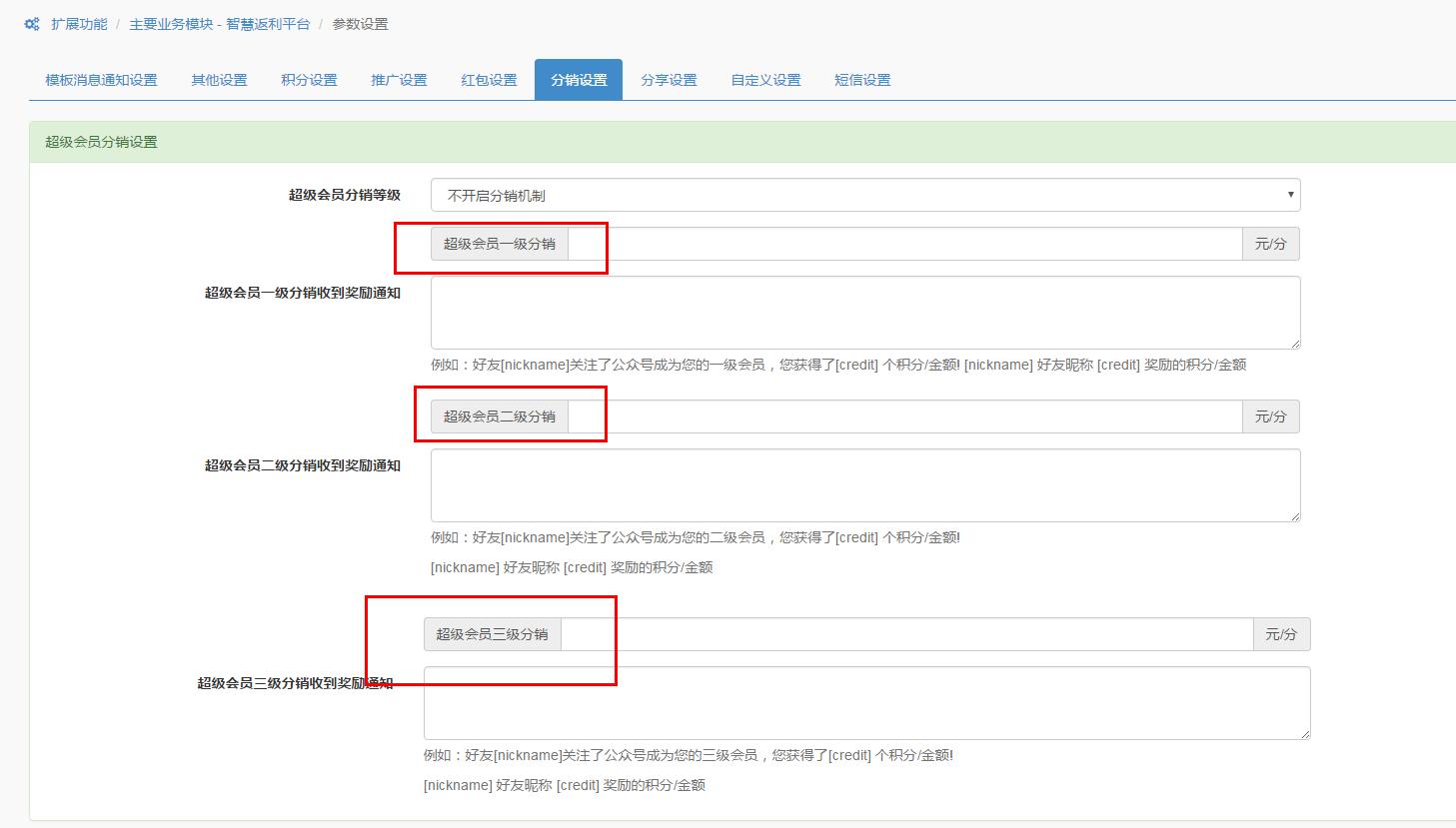Image resolution: width=1456 pixels, height=828 pixels.
Task: Switch to the 自定义设置 tab
Action: 763,80
